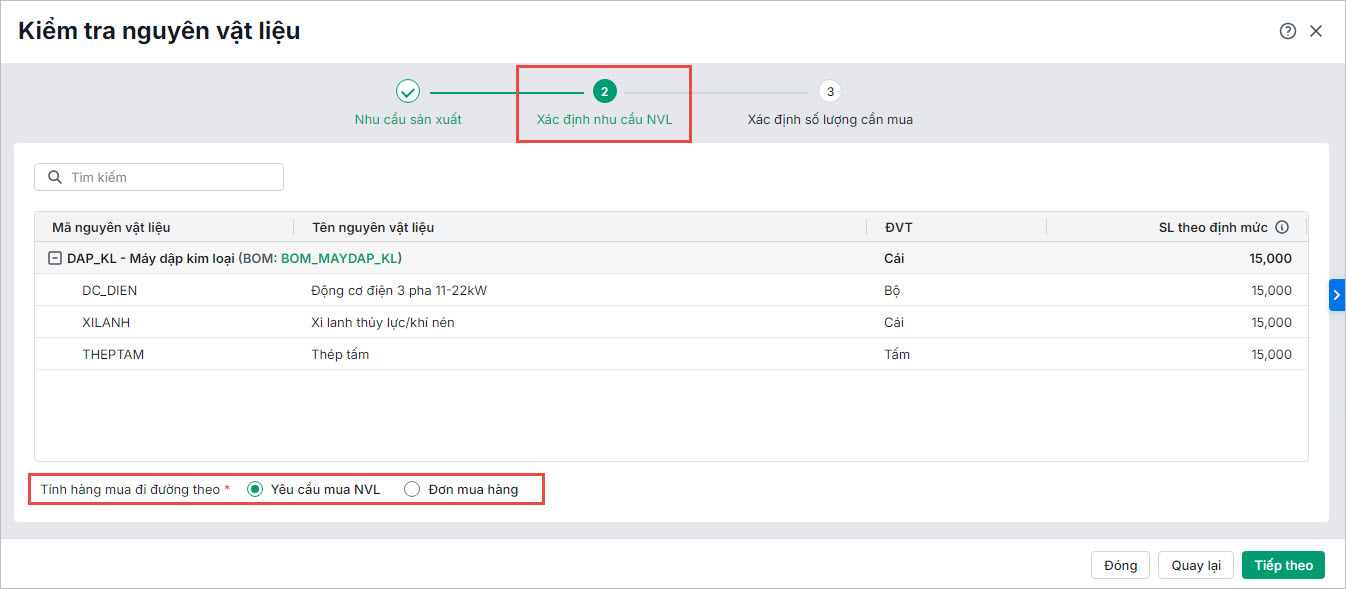The width and height of the screenshot is (1346, 589).
Task: Click the step 2 circle icon
Action: tap(604, 91)
